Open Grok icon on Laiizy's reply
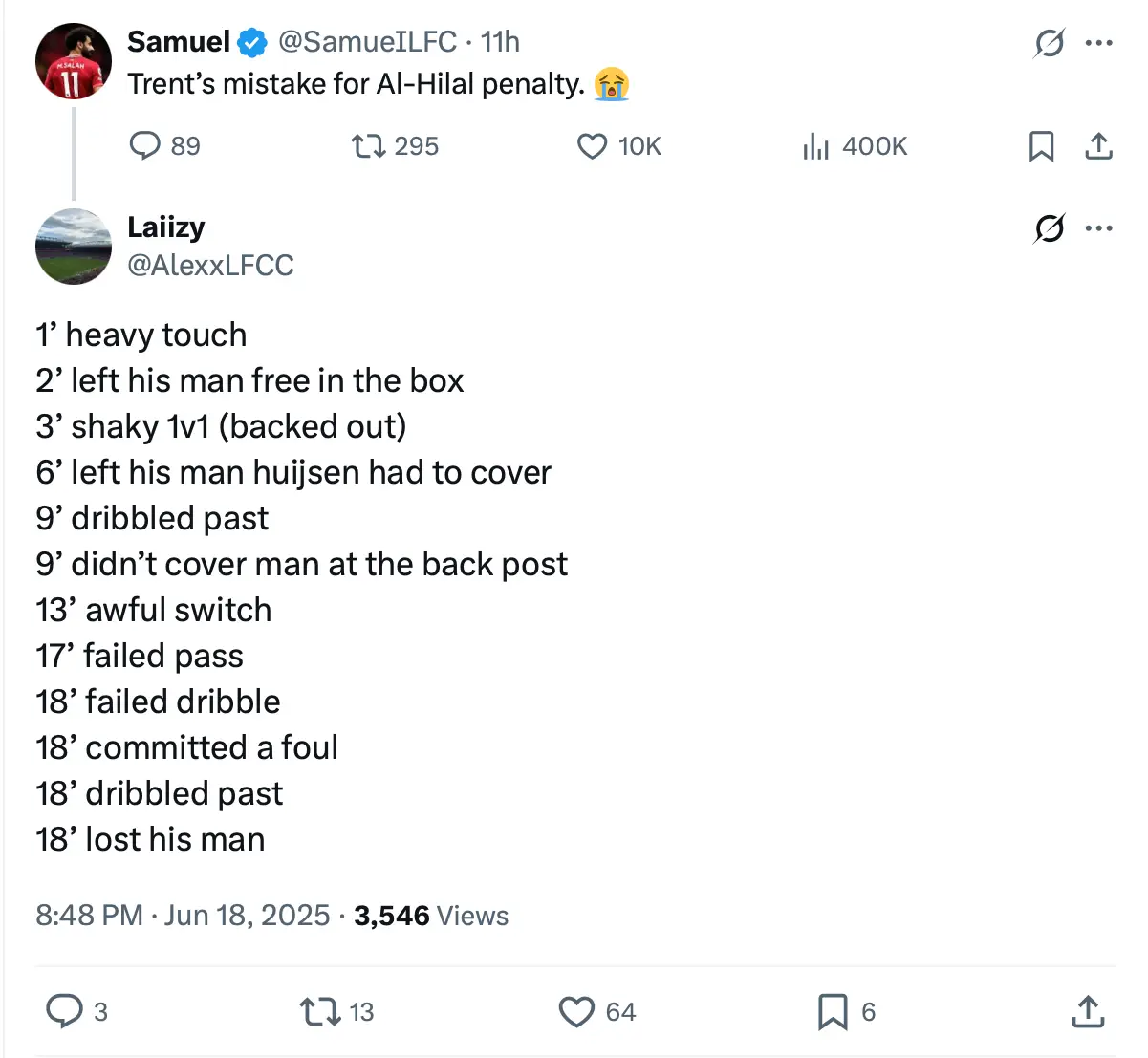1148x1058 pixels. click(x=1049, y=228)
